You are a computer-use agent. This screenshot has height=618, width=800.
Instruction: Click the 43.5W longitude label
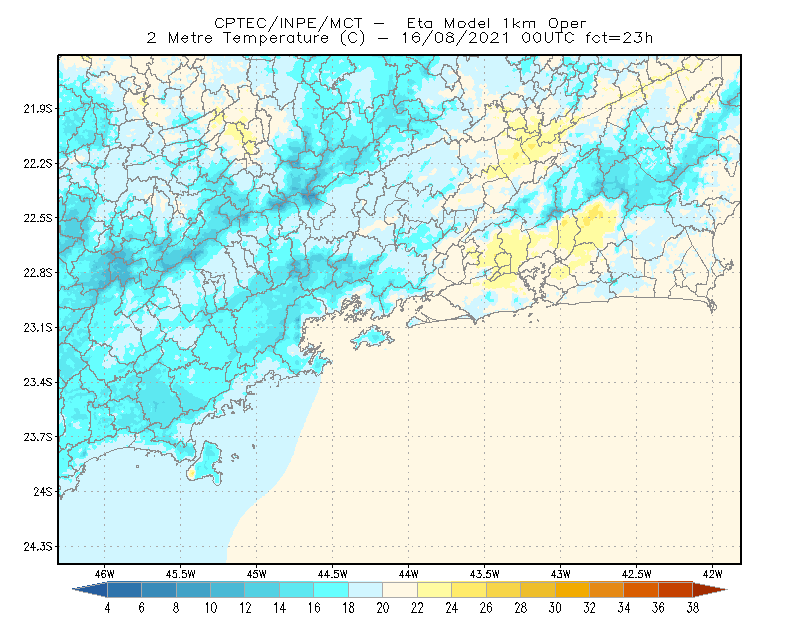coord(485,574)
